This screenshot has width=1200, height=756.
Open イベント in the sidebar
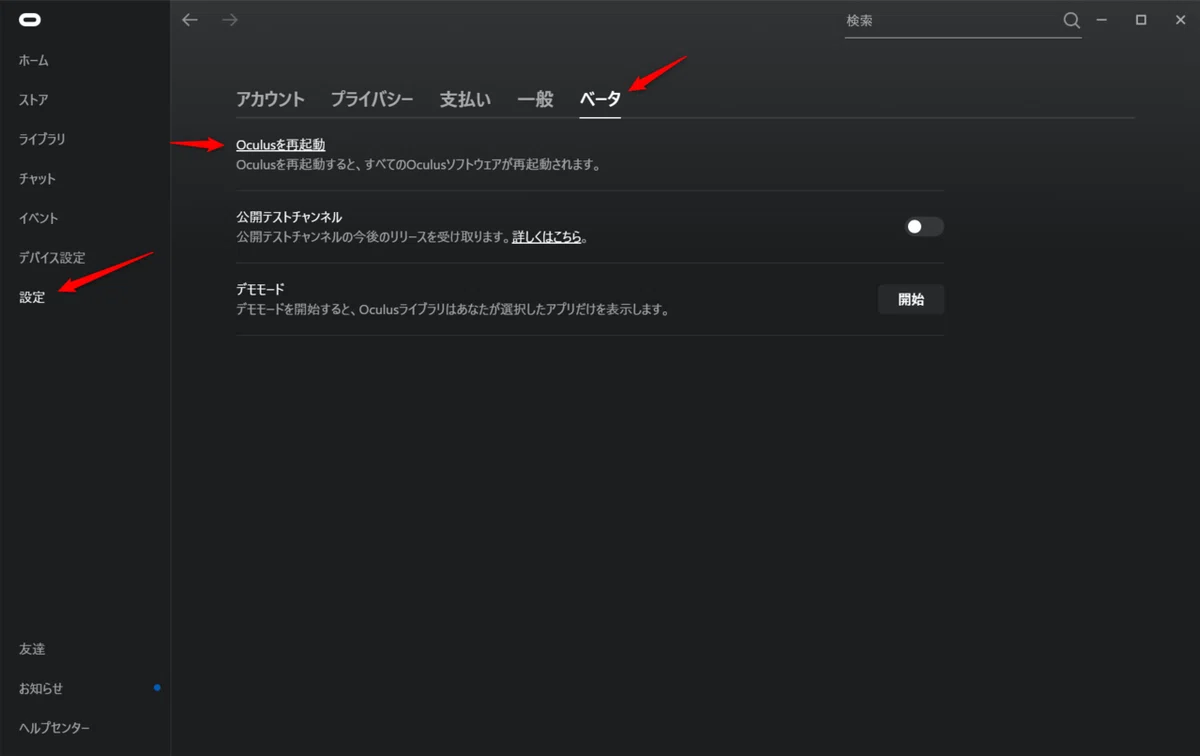[x=38, y=218]
